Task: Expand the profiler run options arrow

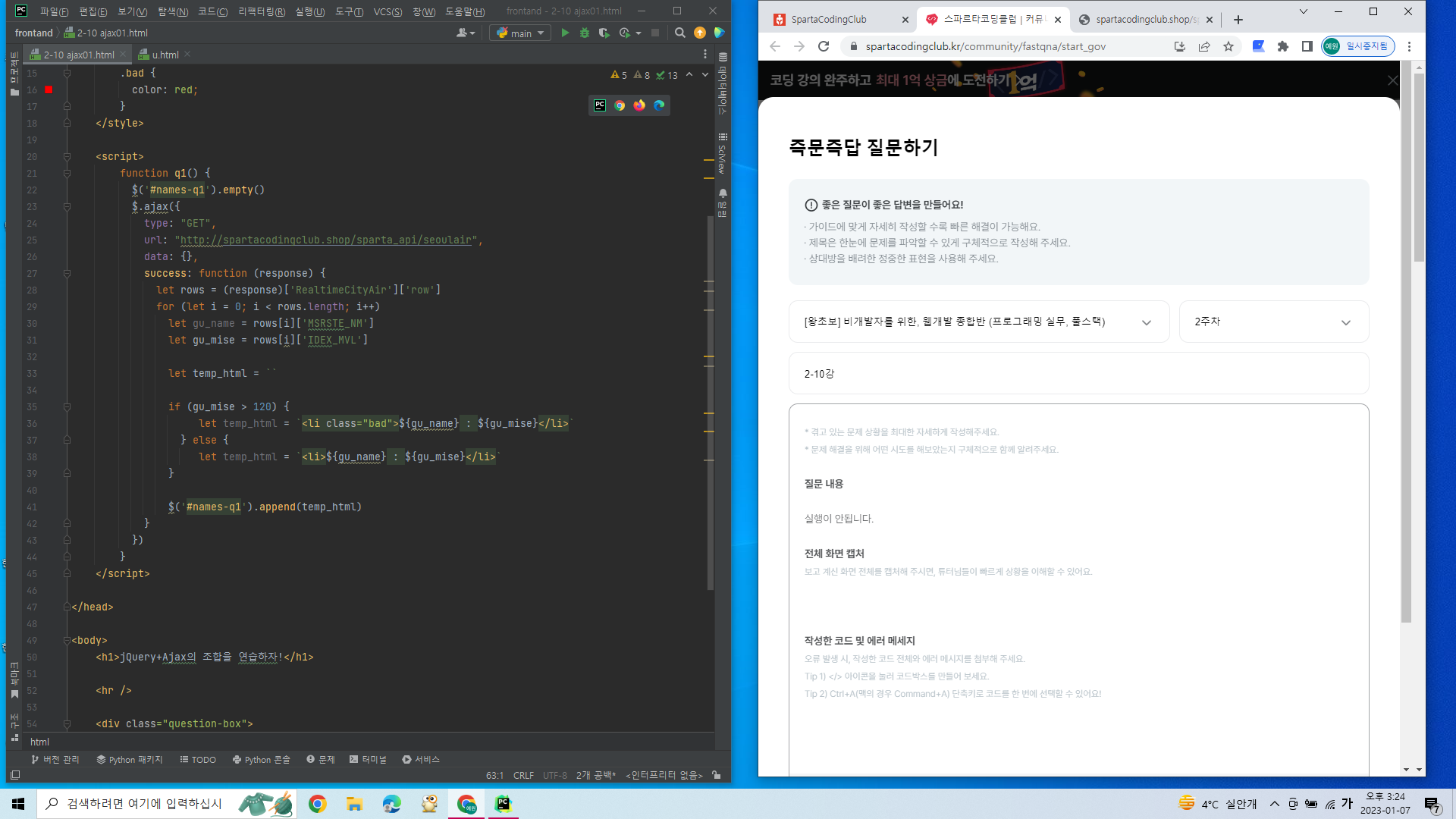Action: (x=639, y=33)
